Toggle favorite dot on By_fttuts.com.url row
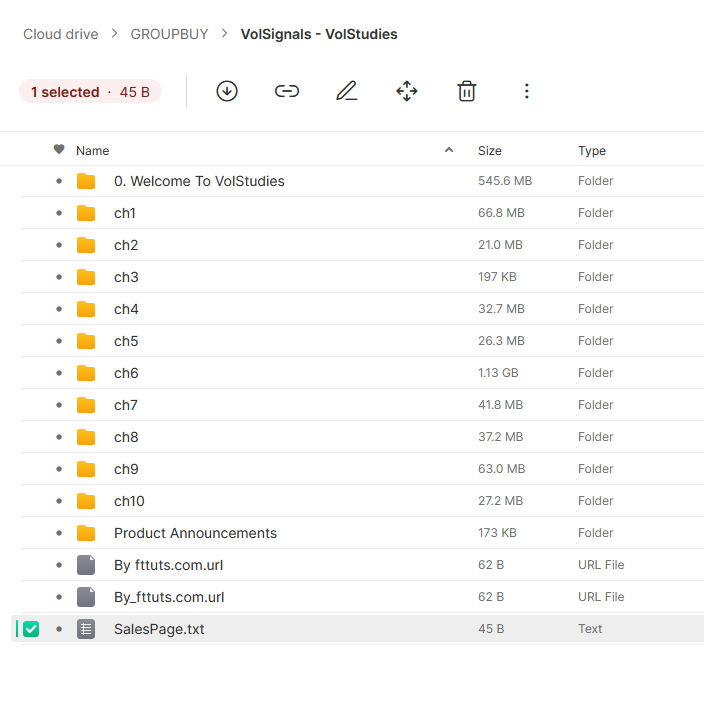 (59, 597)
